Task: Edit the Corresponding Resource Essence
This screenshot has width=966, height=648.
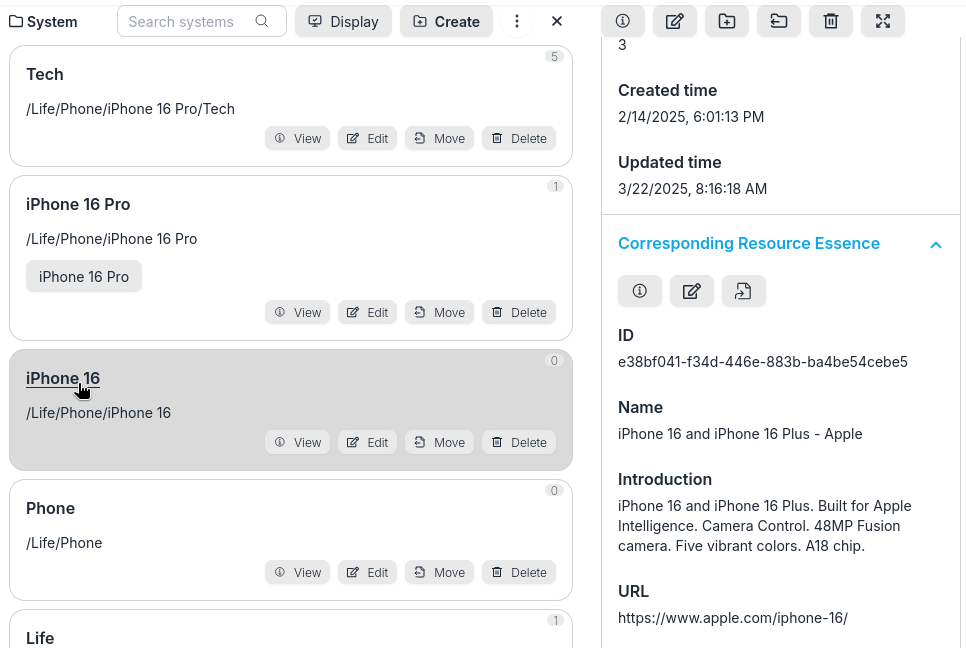Action: [x=692, y=291]
